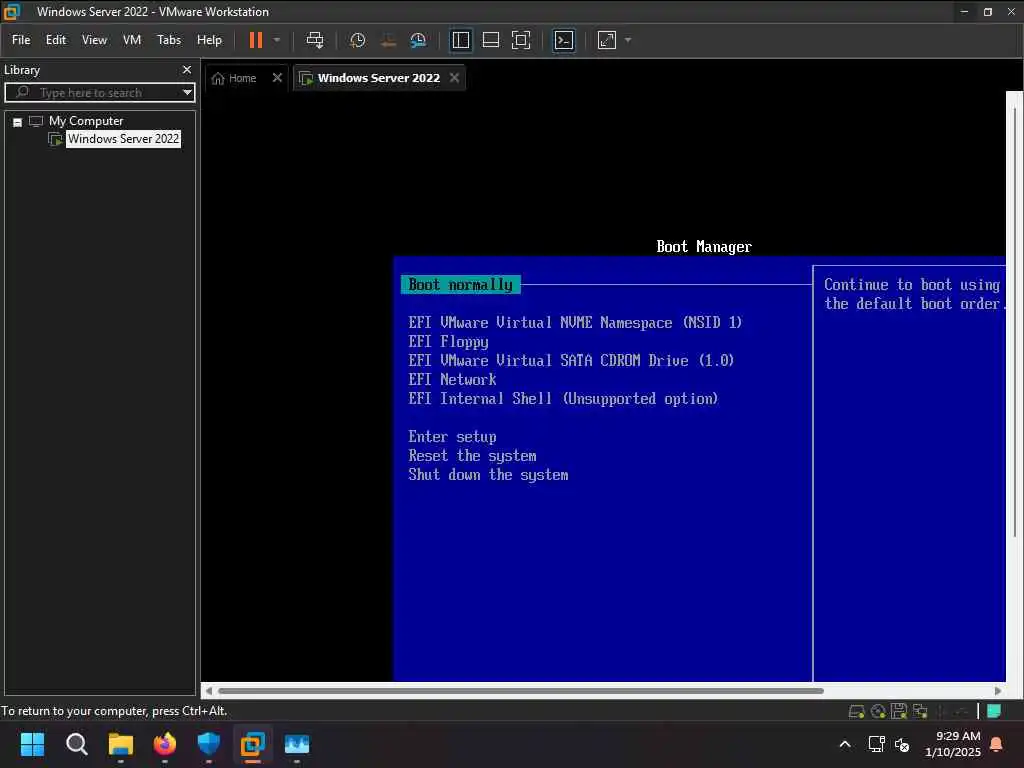1024x768 pixels.
Task: Click the VMware title bar logo
Action: tap(12, 11)
